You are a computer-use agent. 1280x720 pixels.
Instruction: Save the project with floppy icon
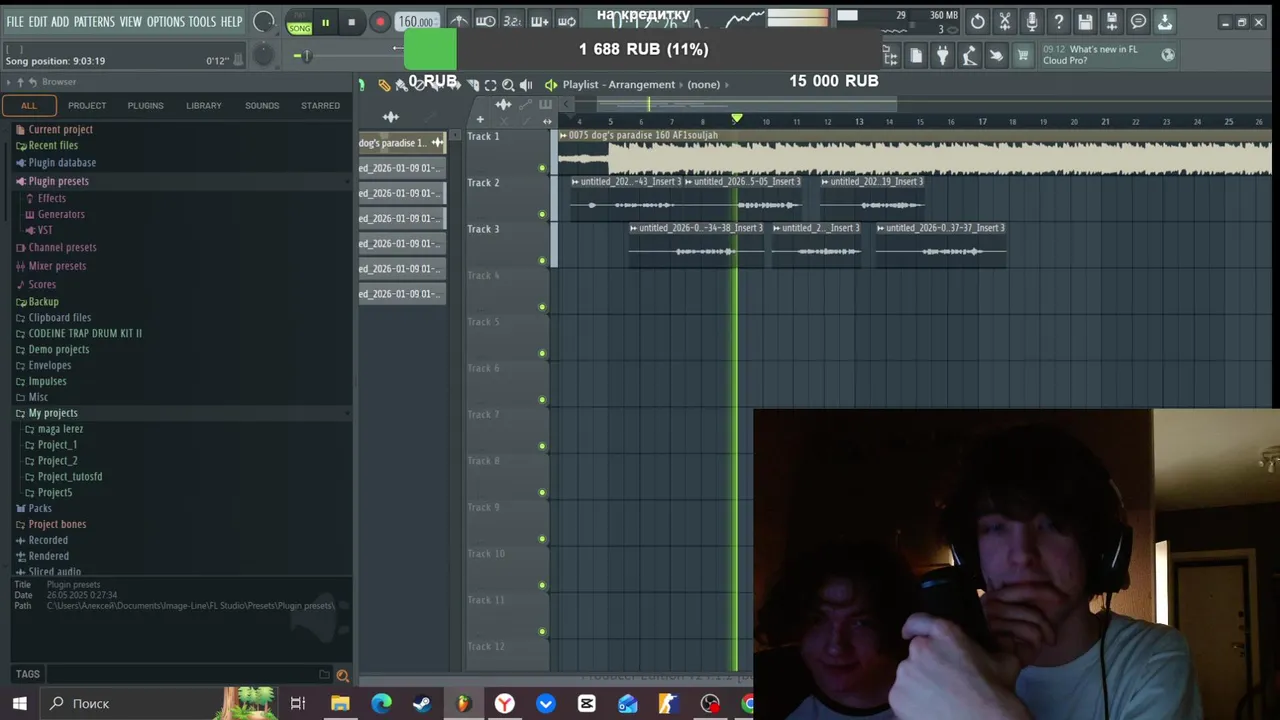[1085, 21]
